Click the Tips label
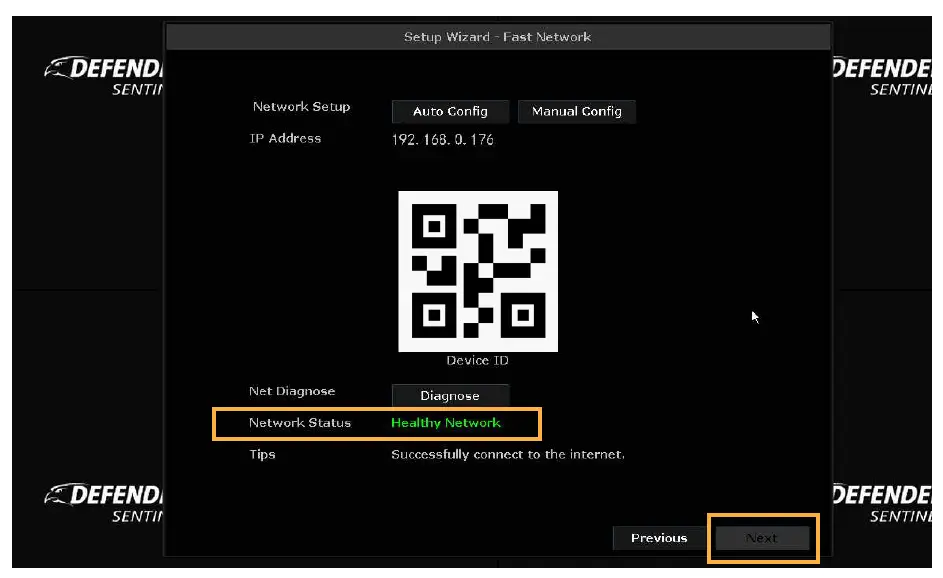 [x=262, y=455]
